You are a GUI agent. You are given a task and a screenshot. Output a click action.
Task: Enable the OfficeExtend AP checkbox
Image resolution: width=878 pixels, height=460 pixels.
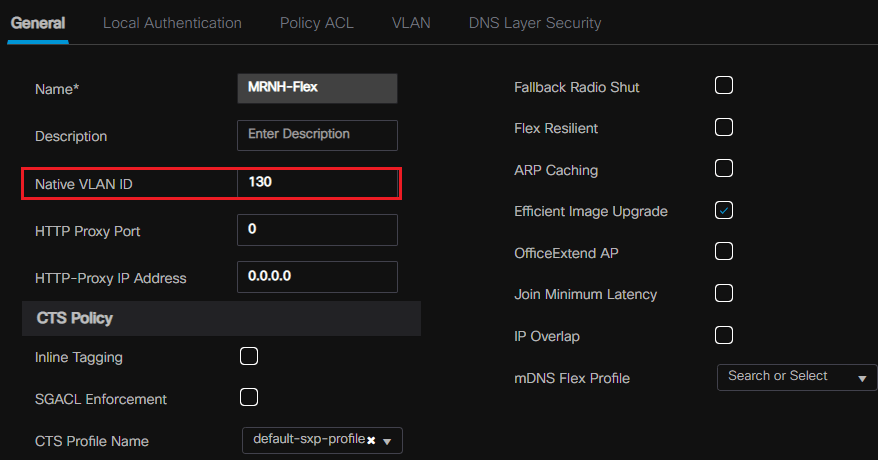(724, 251)
